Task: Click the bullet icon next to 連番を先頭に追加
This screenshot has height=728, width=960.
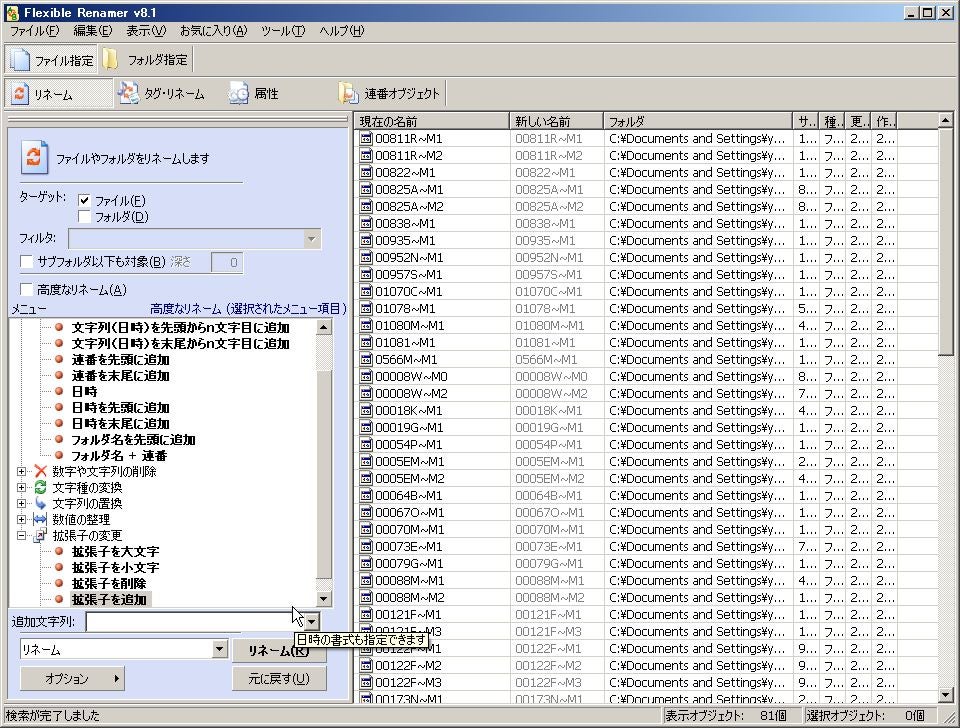Action: (x=59, y=359)
